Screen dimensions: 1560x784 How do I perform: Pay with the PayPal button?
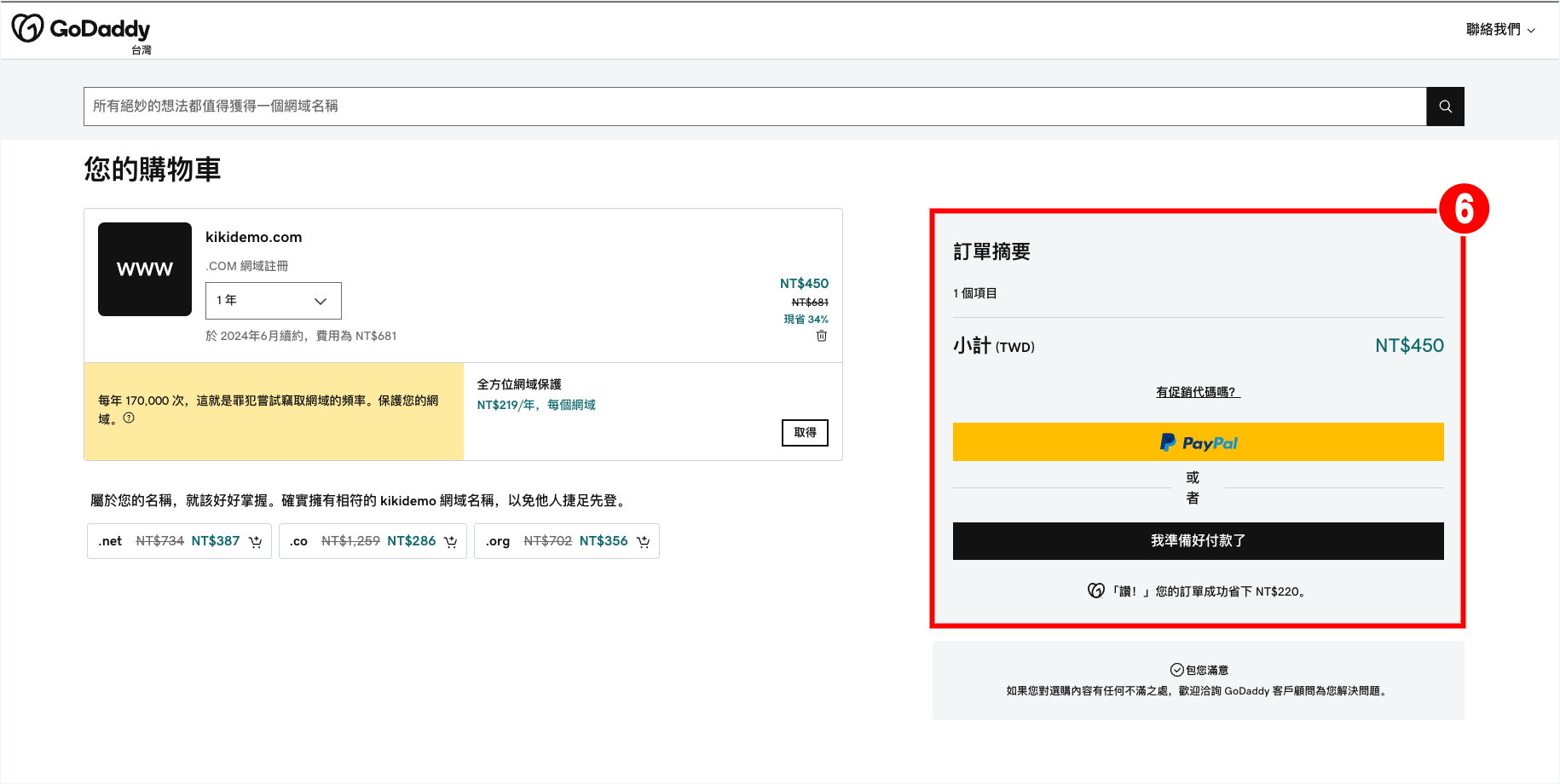tap(1198, 442)
